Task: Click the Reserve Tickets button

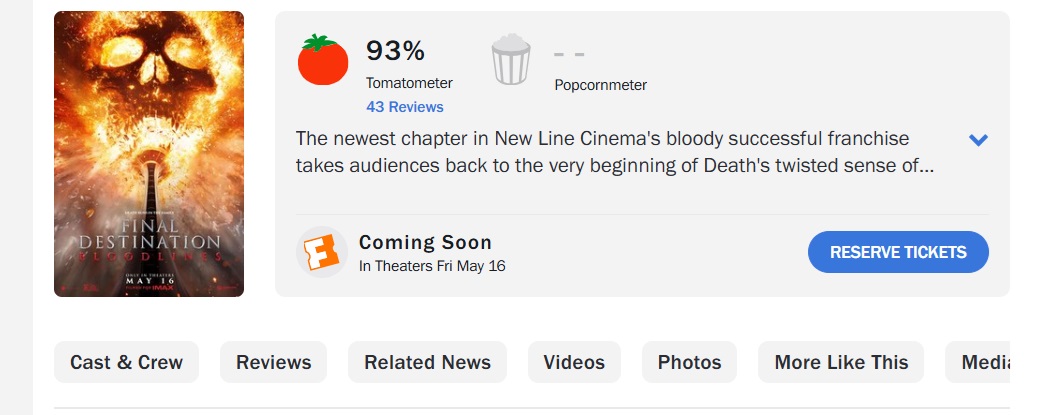Action: (898, 252)
